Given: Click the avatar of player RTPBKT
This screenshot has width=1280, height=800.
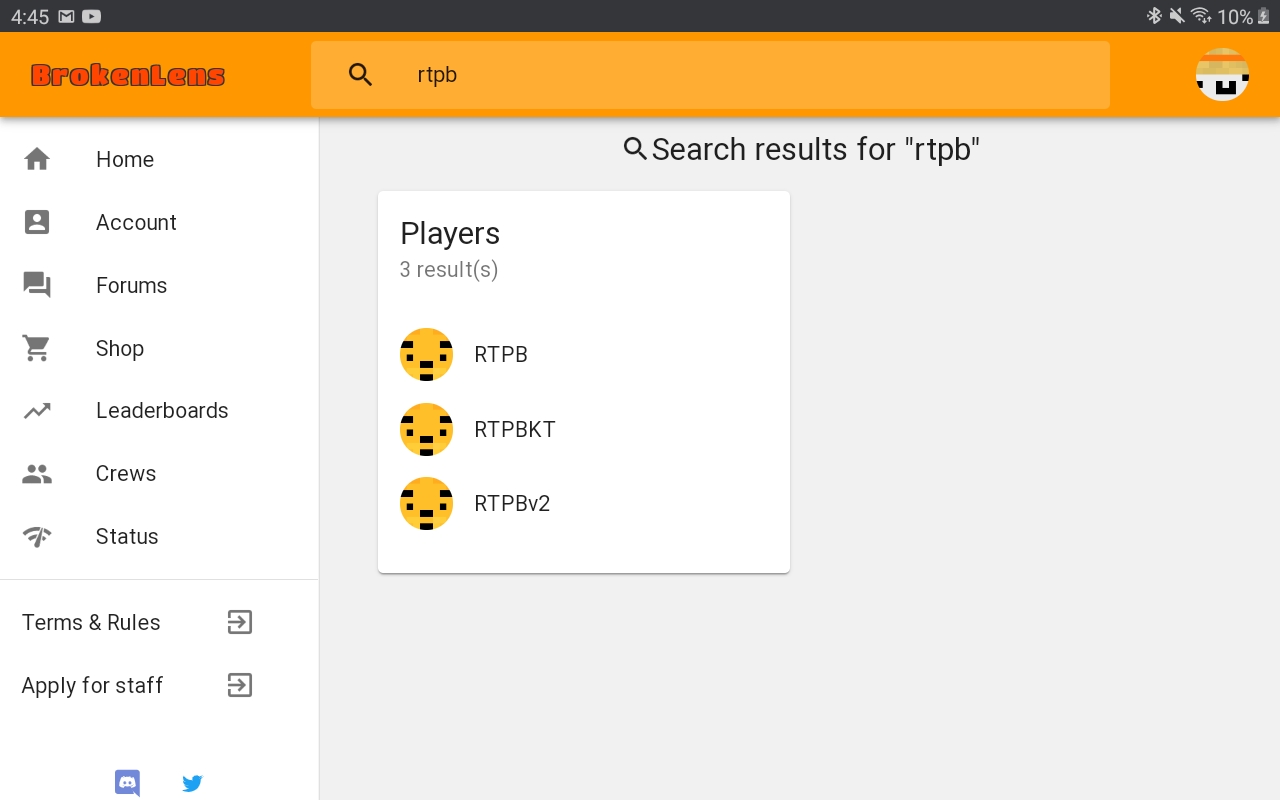Looking at the screenshot, I should click(426, 429).
